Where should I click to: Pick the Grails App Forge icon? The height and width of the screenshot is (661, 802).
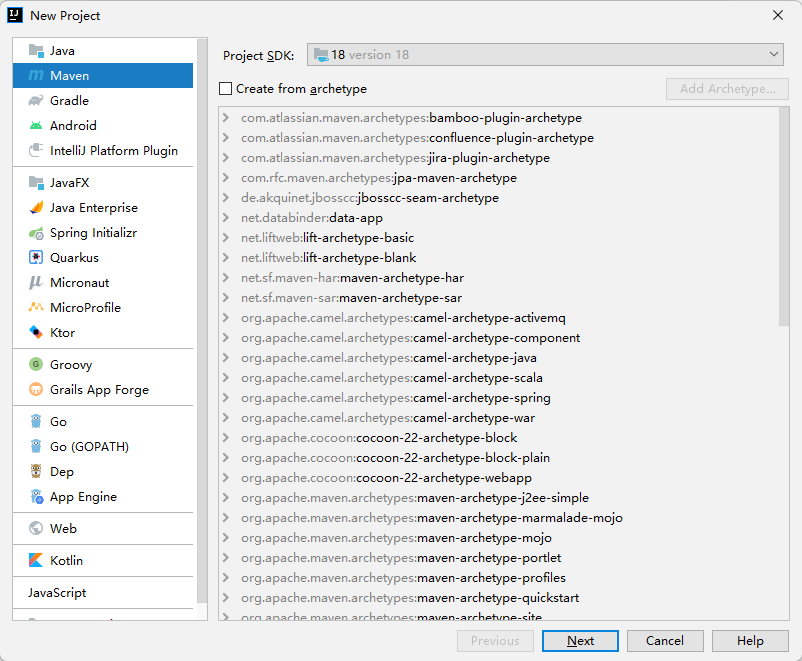point(36,390)
